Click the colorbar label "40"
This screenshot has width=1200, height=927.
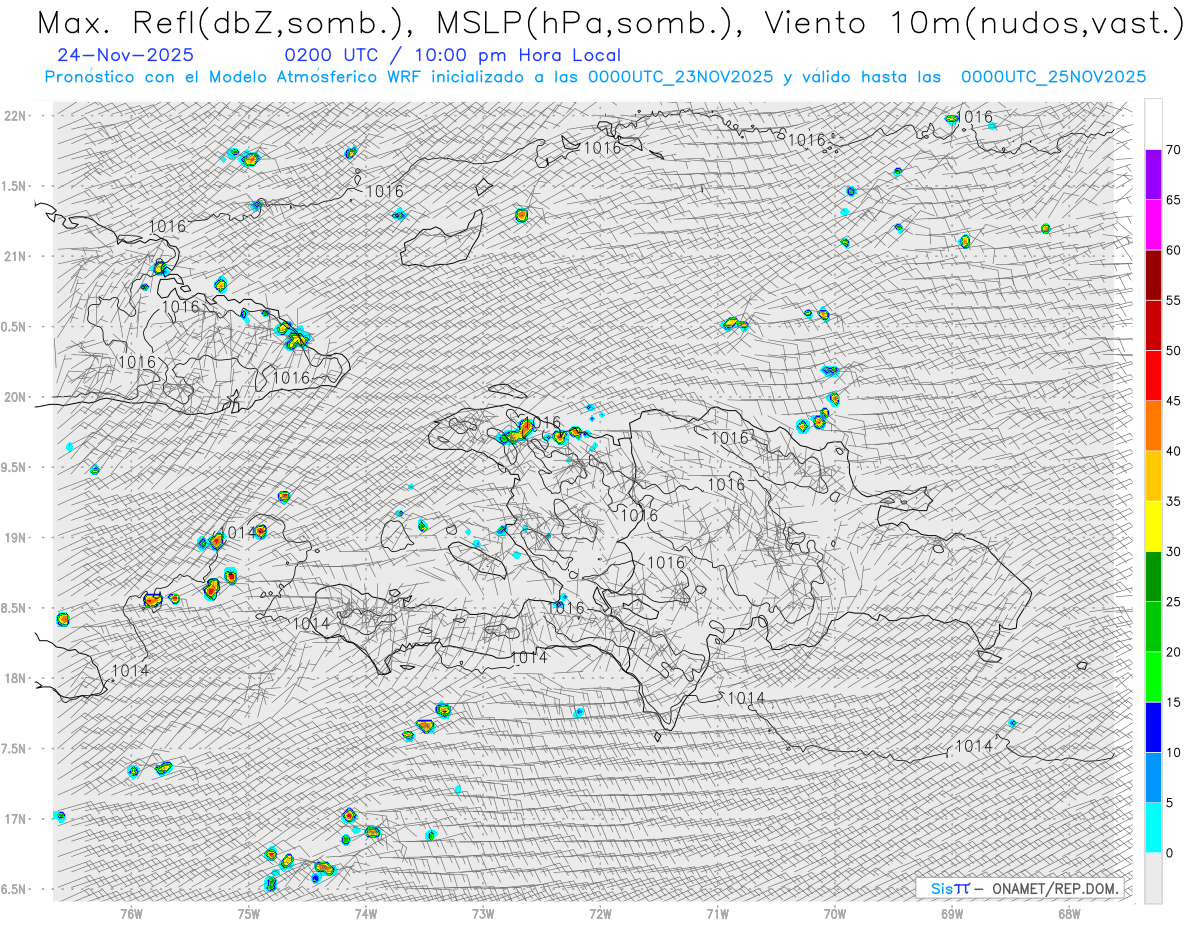1173,451
